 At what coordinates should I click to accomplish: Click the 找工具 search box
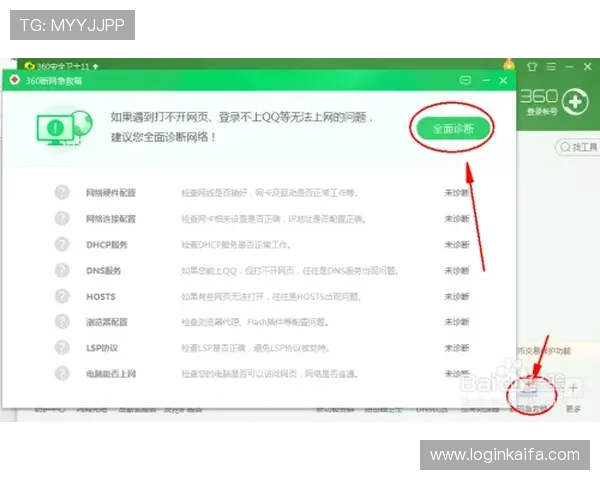click(578, 147)
